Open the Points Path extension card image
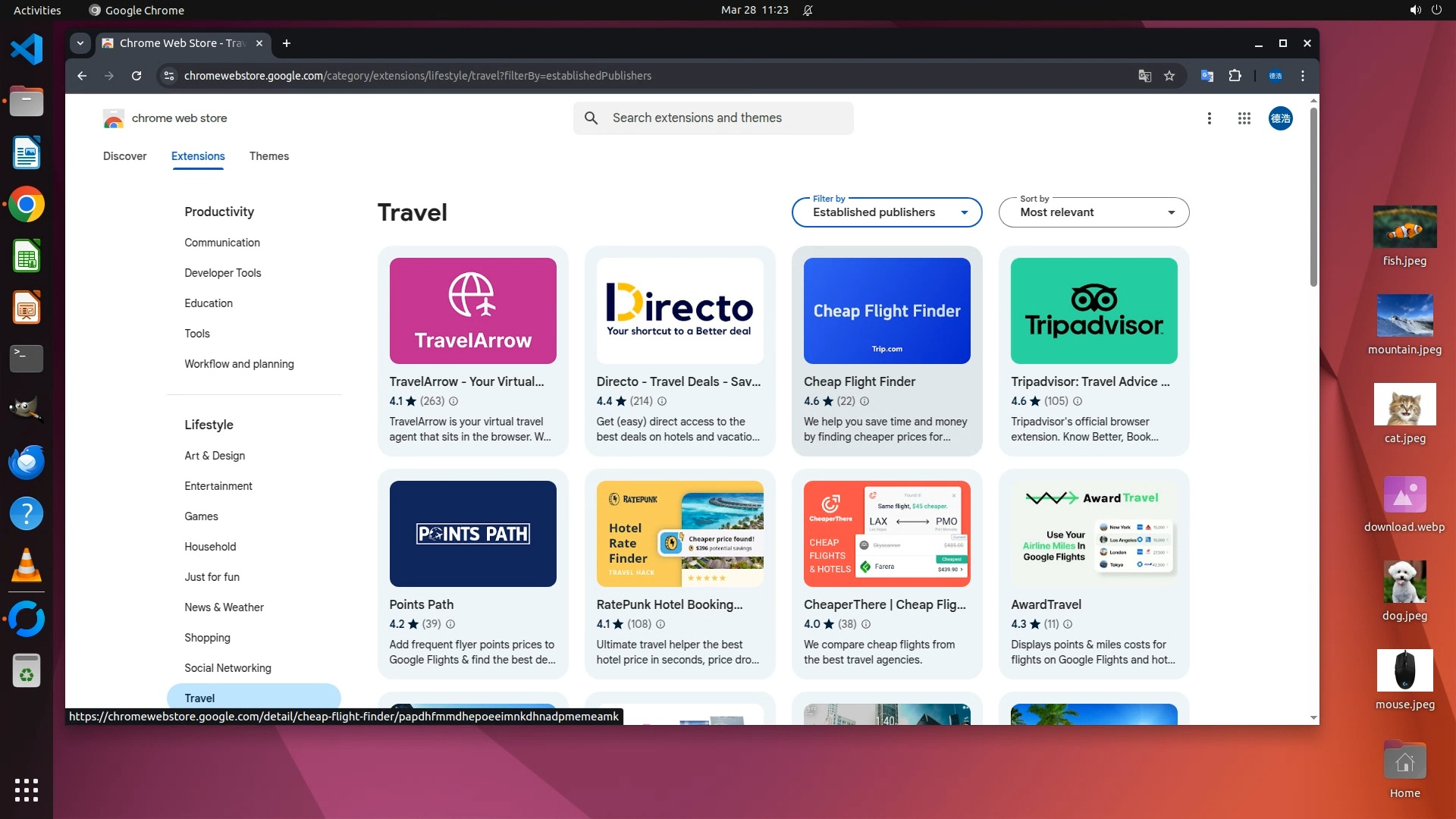This screenshot has width=1456, height=819. point(472,534)
